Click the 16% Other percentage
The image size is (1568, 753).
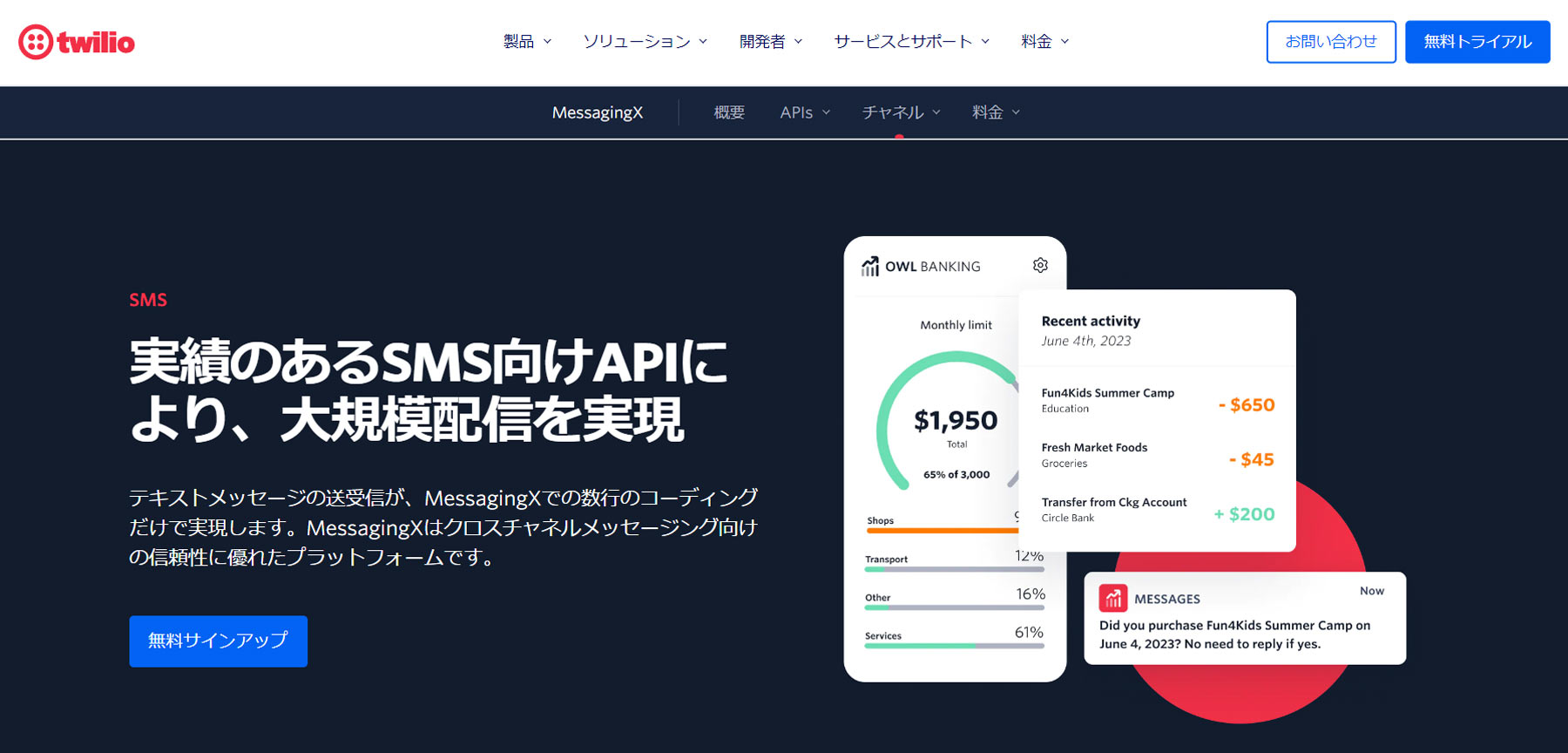[1031, 594]
